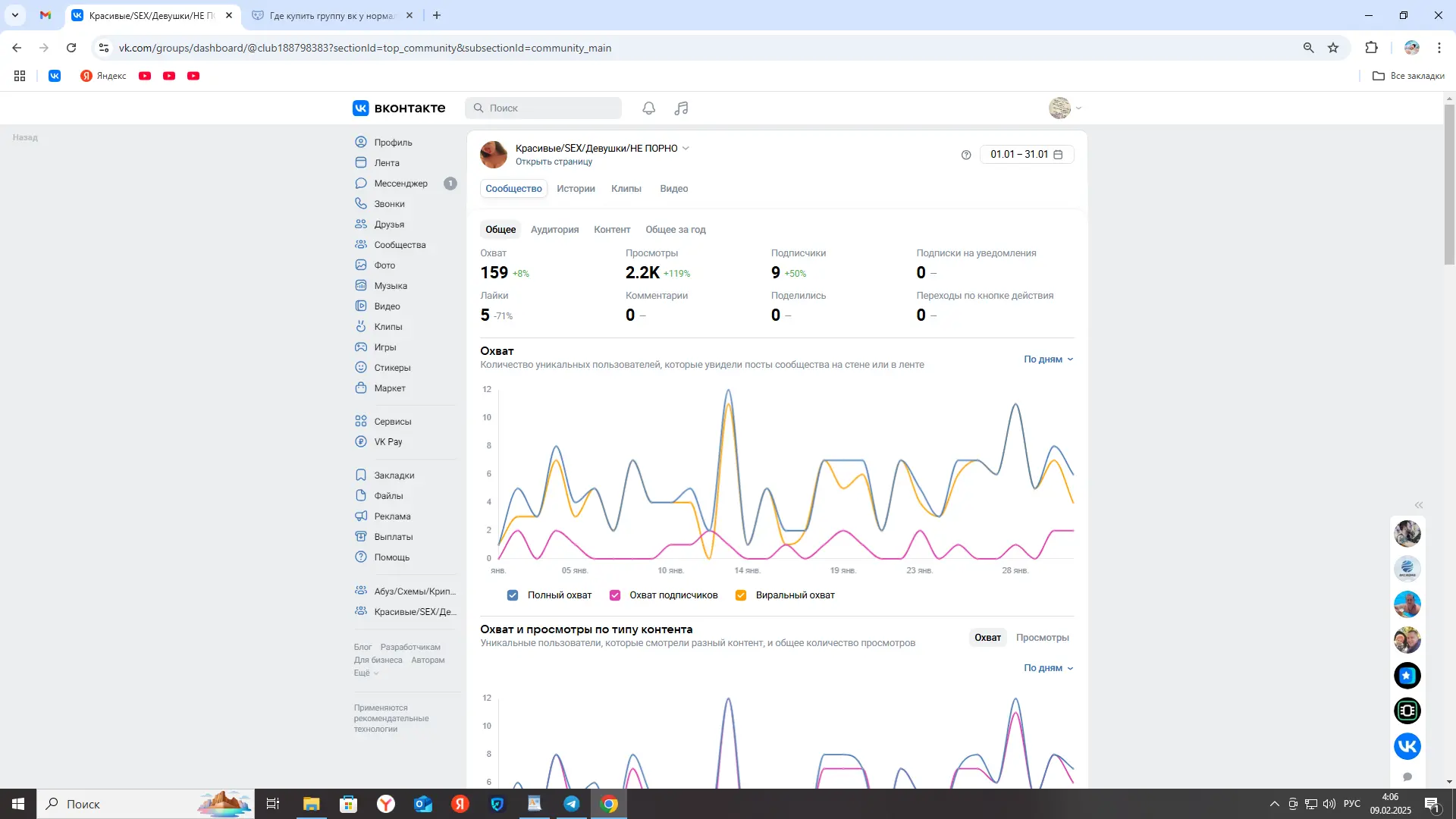The width and height of the screenshot is (1456, 819).
Task: Click the page vertical scrollbar
Action: (x=1449, y=185)
